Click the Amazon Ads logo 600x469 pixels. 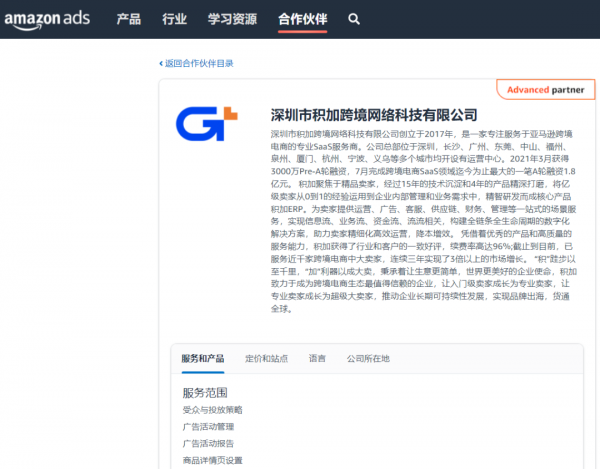pos(47,20)
